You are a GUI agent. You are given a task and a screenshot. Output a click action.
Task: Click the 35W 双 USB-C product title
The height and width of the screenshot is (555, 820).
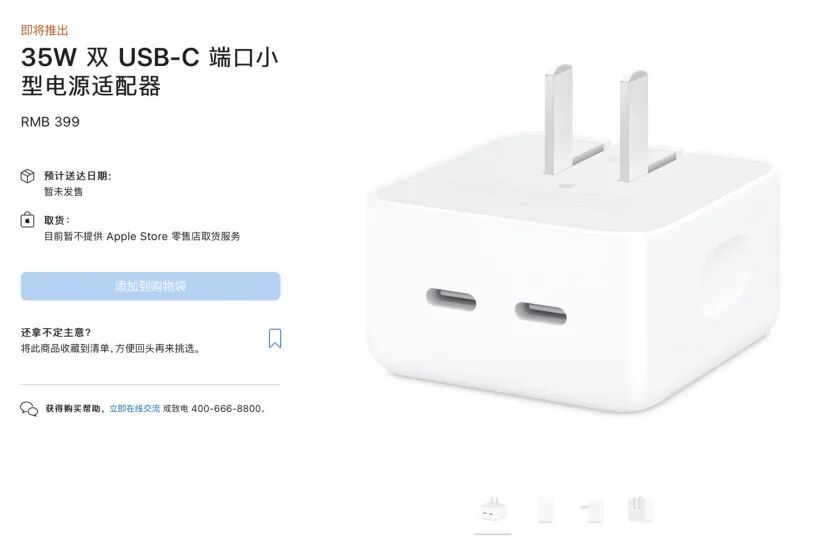(150, 72)
